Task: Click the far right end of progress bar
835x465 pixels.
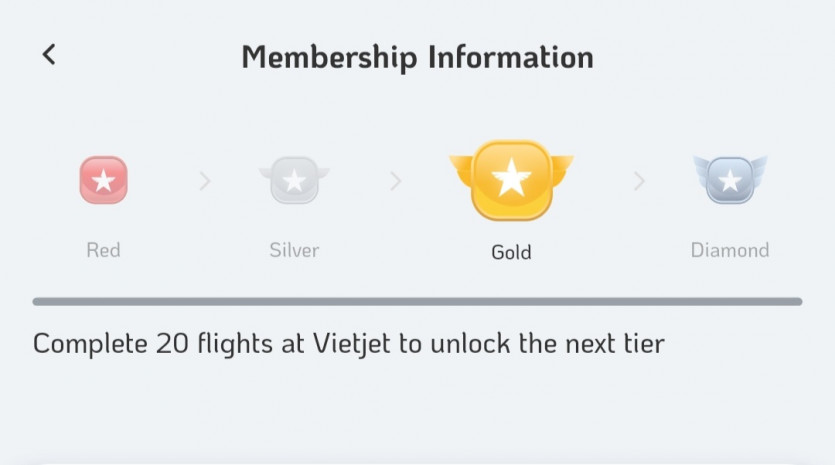Action: [x=796, y=301]
